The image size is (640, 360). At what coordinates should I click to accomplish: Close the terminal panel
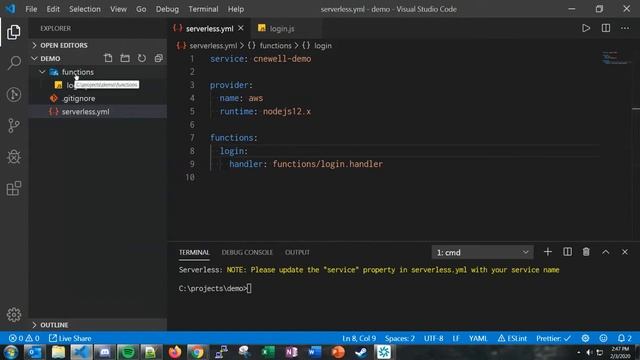pyautogui.click(x=625, y=252)
